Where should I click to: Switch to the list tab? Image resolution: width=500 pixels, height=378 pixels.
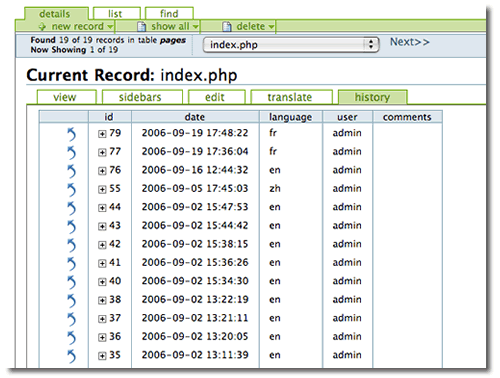click(117, 14)
